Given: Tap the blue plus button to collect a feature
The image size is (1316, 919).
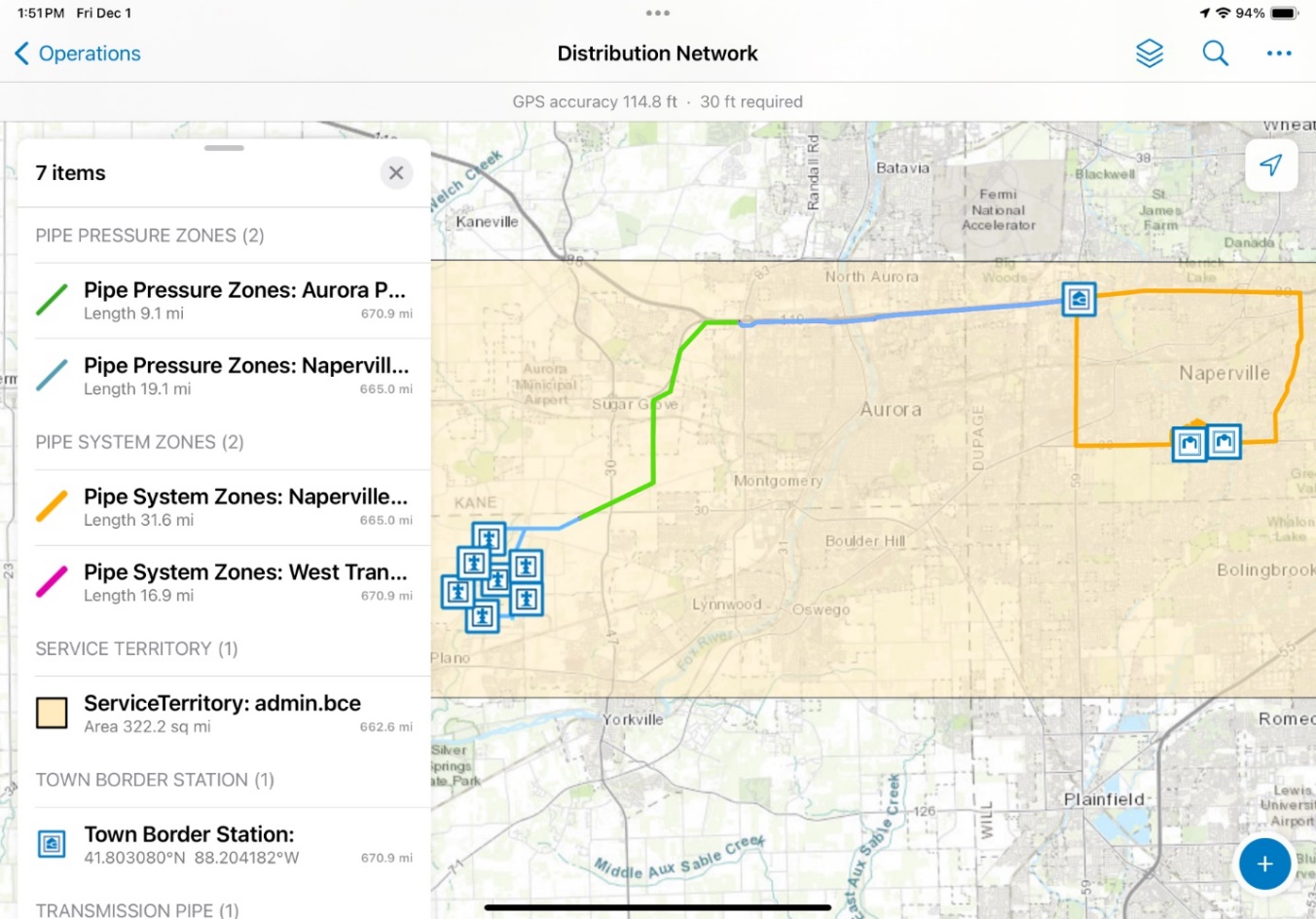Looking at the screenshot, I should 1264,864.
